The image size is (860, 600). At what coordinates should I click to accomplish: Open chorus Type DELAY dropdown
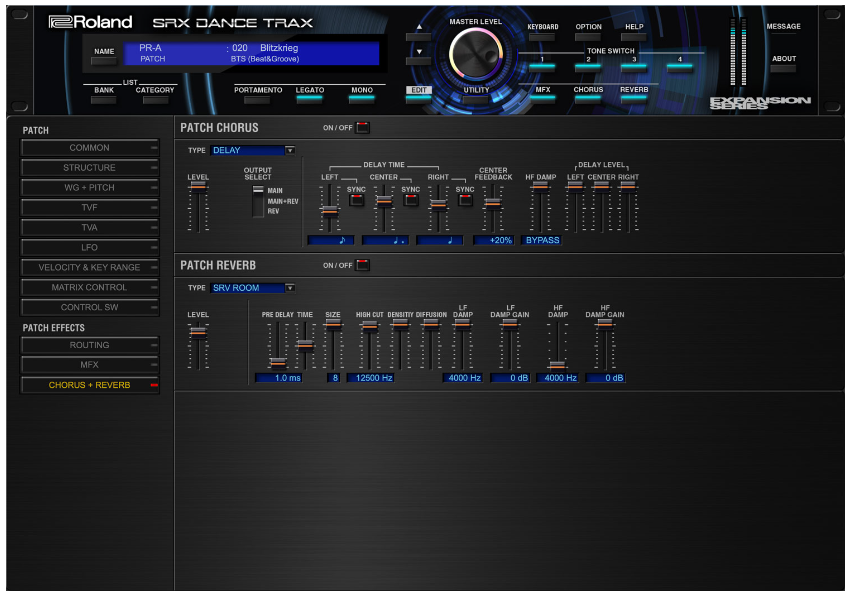pyautogui.click(x=253, y=150)
